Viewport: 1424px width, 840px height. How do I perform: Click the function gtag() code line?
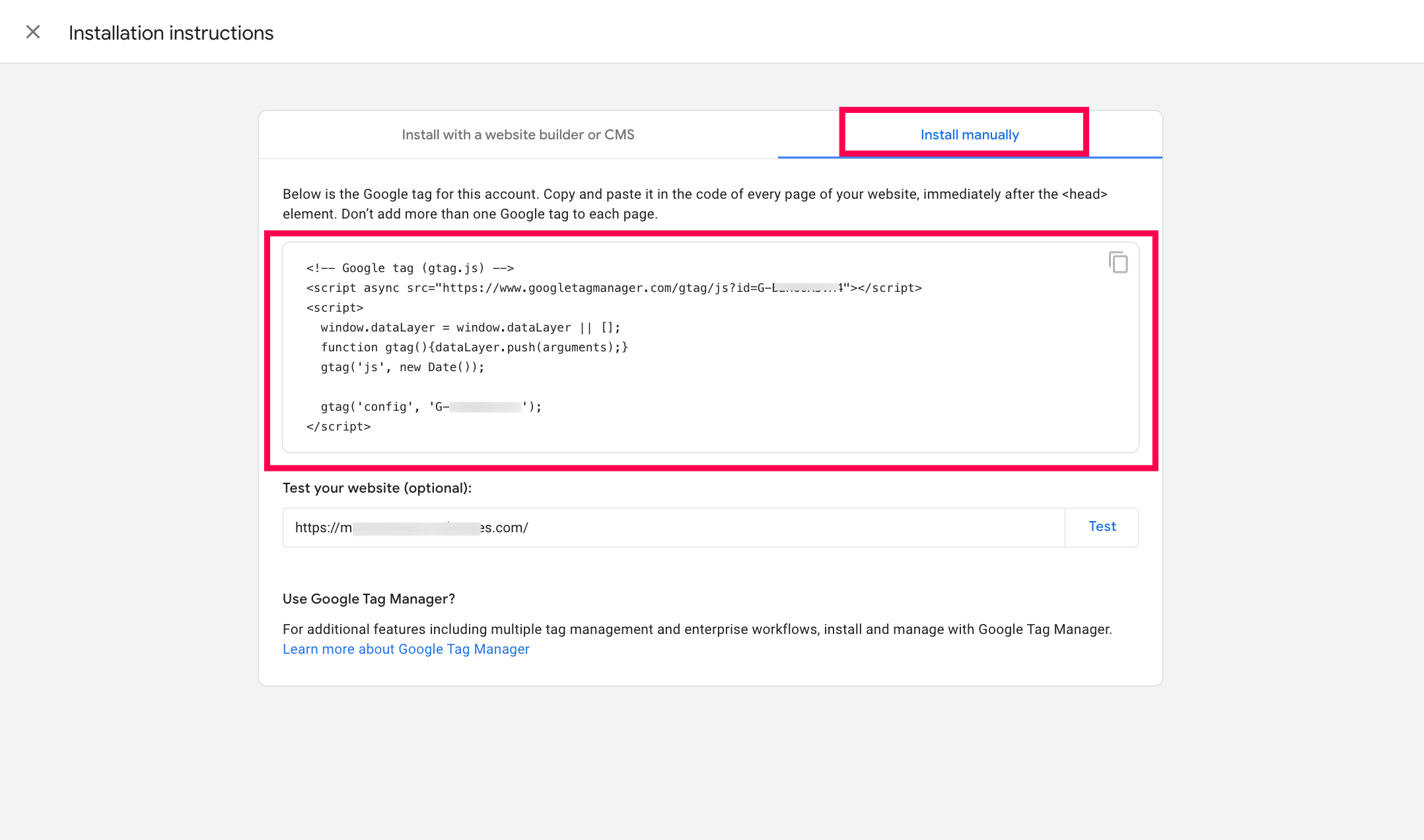click(474, 347)
